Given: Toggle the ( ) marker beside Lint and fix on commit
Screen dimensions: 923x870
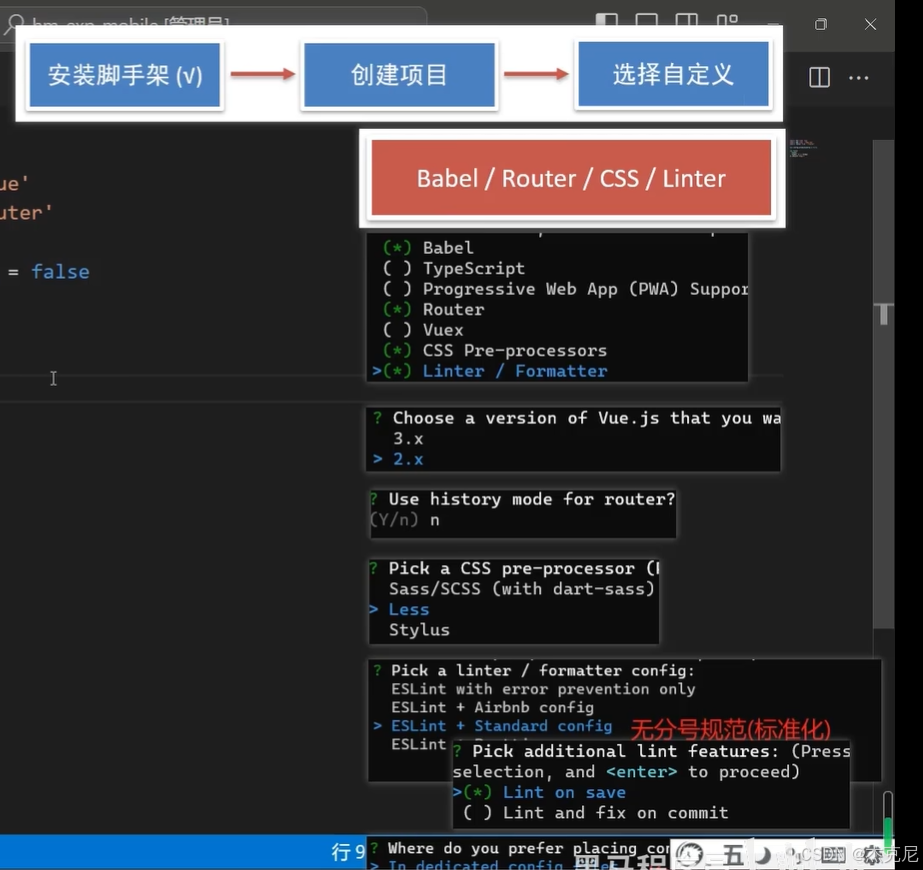Looking at the screenshot, I should [x=477, y=813].
